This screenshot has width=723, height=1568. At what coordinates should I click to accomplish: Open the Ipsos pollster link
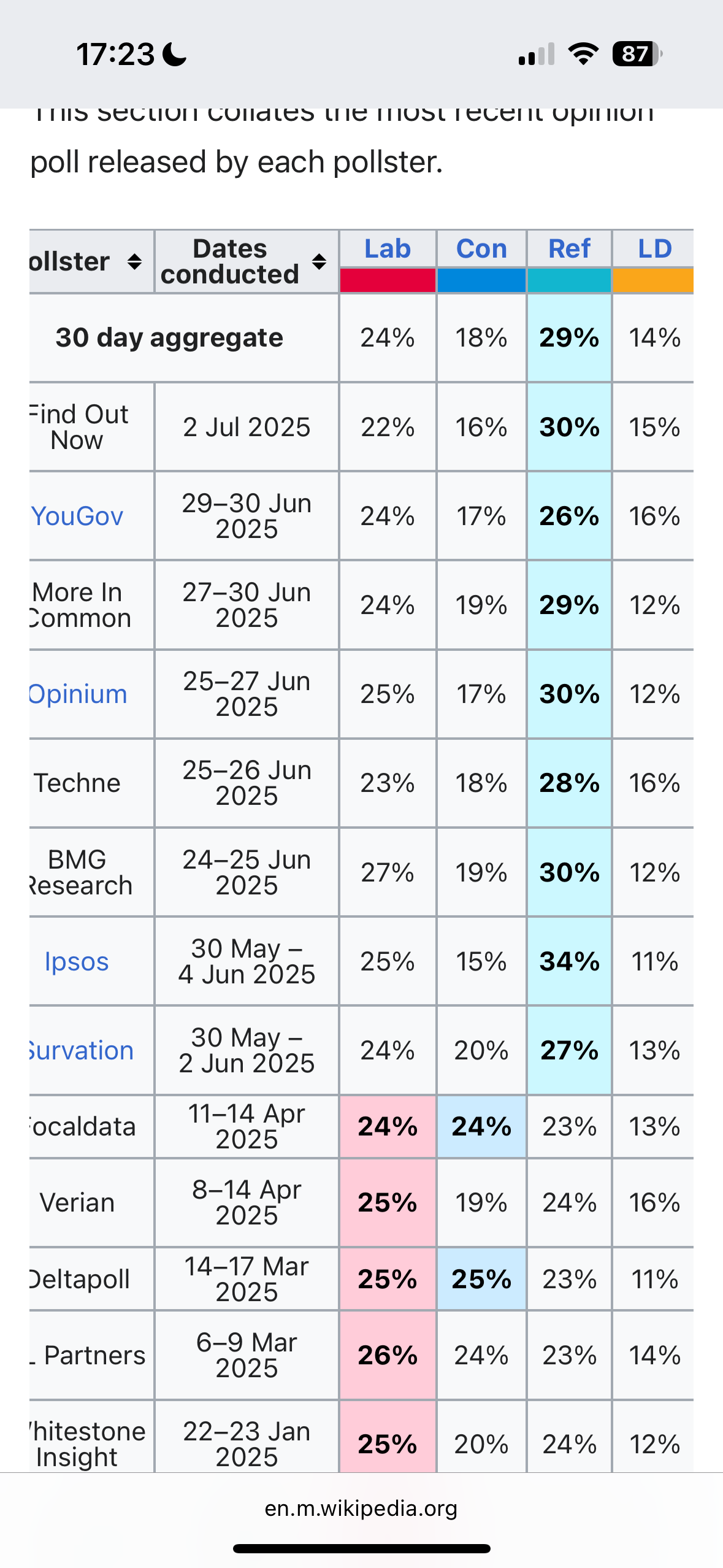pos(77,961)
